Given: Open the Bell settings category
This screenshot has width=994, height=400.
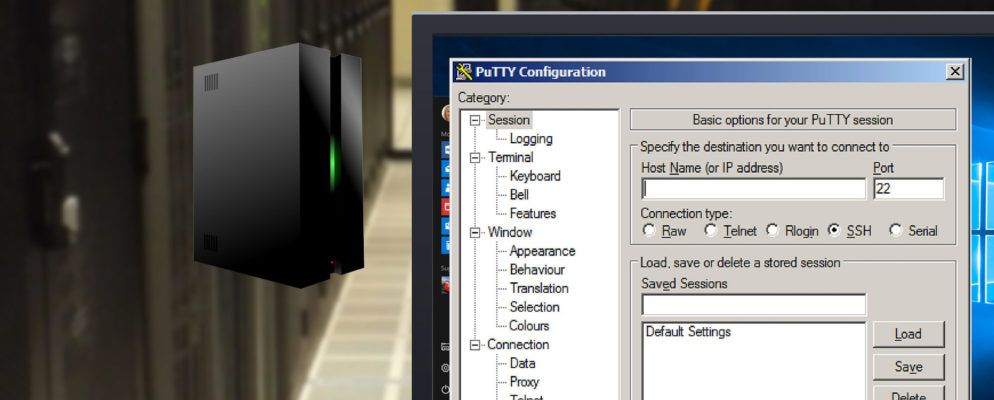Looking at the screenshot, I should pyautogui.click(x=519, y=195).
